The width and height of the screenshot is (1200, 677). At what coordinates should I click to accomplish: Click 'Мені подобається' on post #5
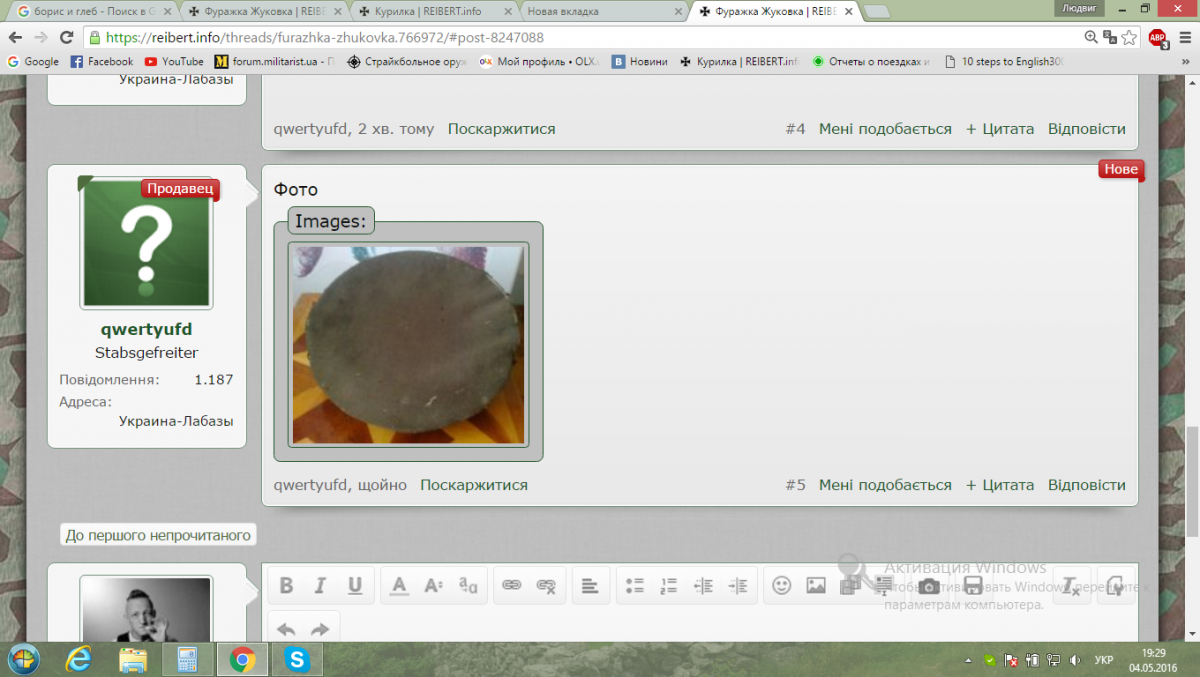point(885,485)
